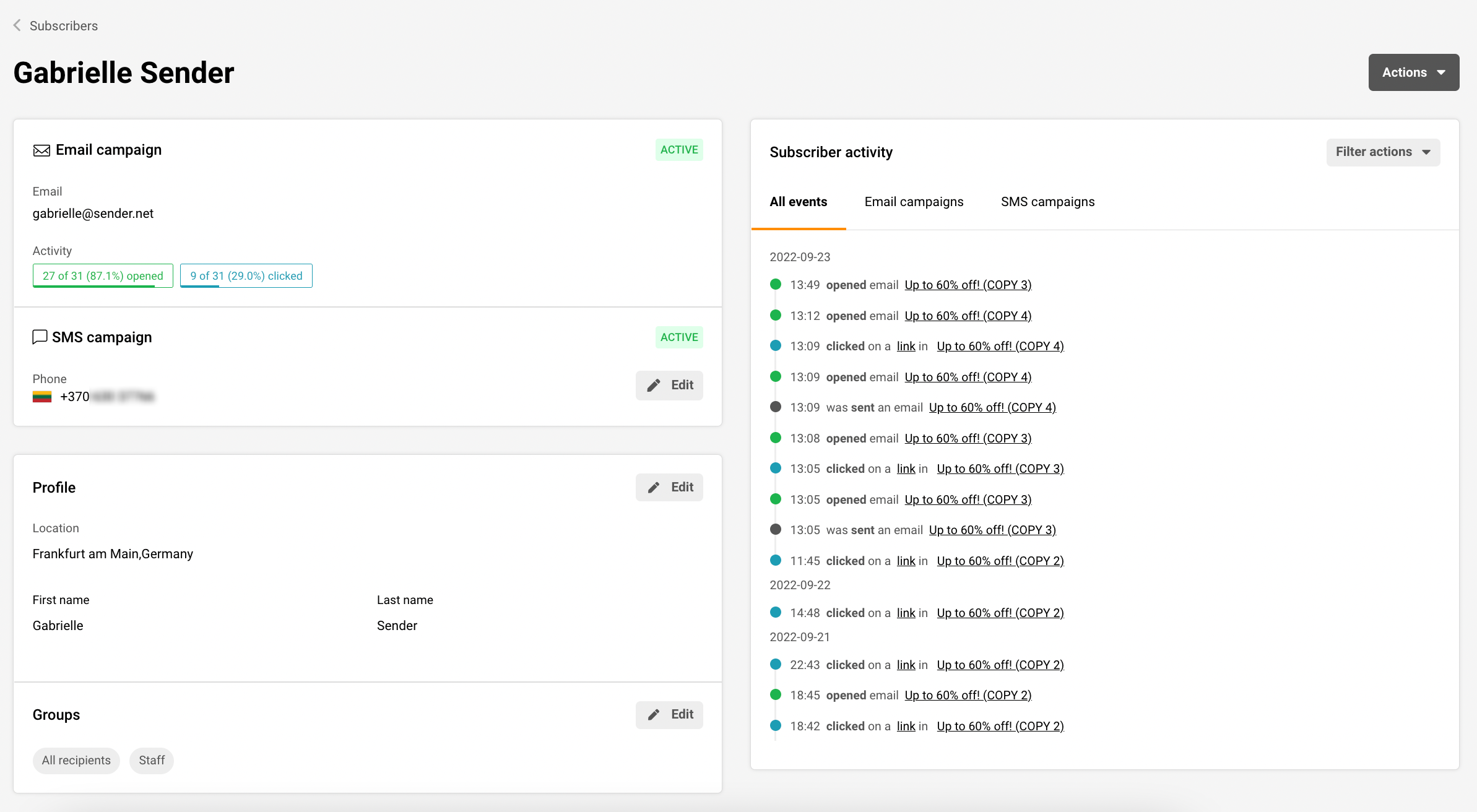Click the envelope icon next to Email campaign

(x=41, y=150)
